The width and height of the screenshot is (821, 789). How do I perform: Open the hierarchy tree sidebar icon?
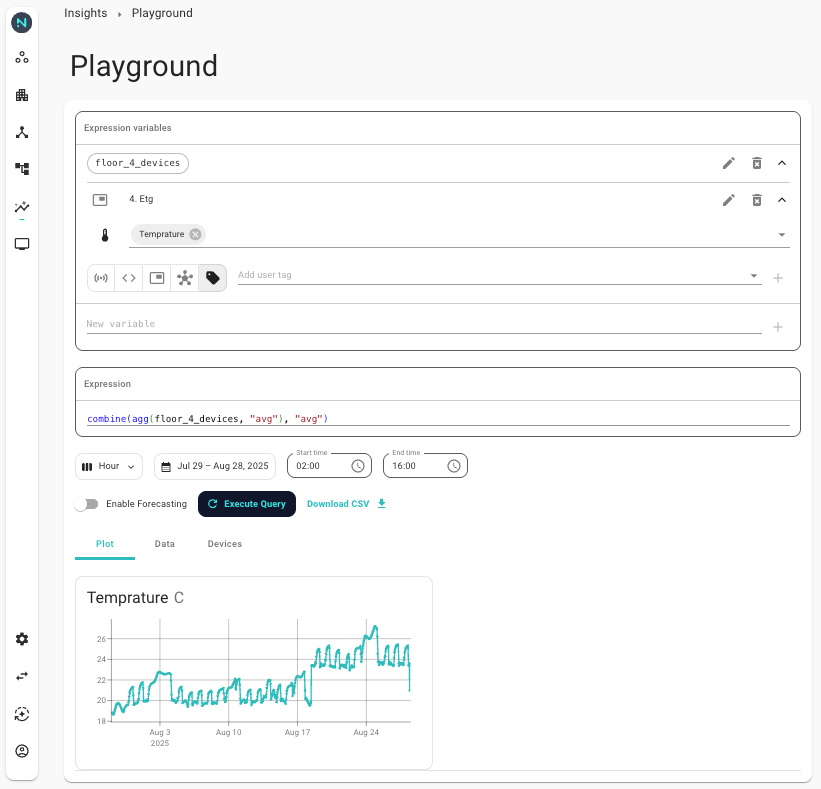tap(21, 169)
